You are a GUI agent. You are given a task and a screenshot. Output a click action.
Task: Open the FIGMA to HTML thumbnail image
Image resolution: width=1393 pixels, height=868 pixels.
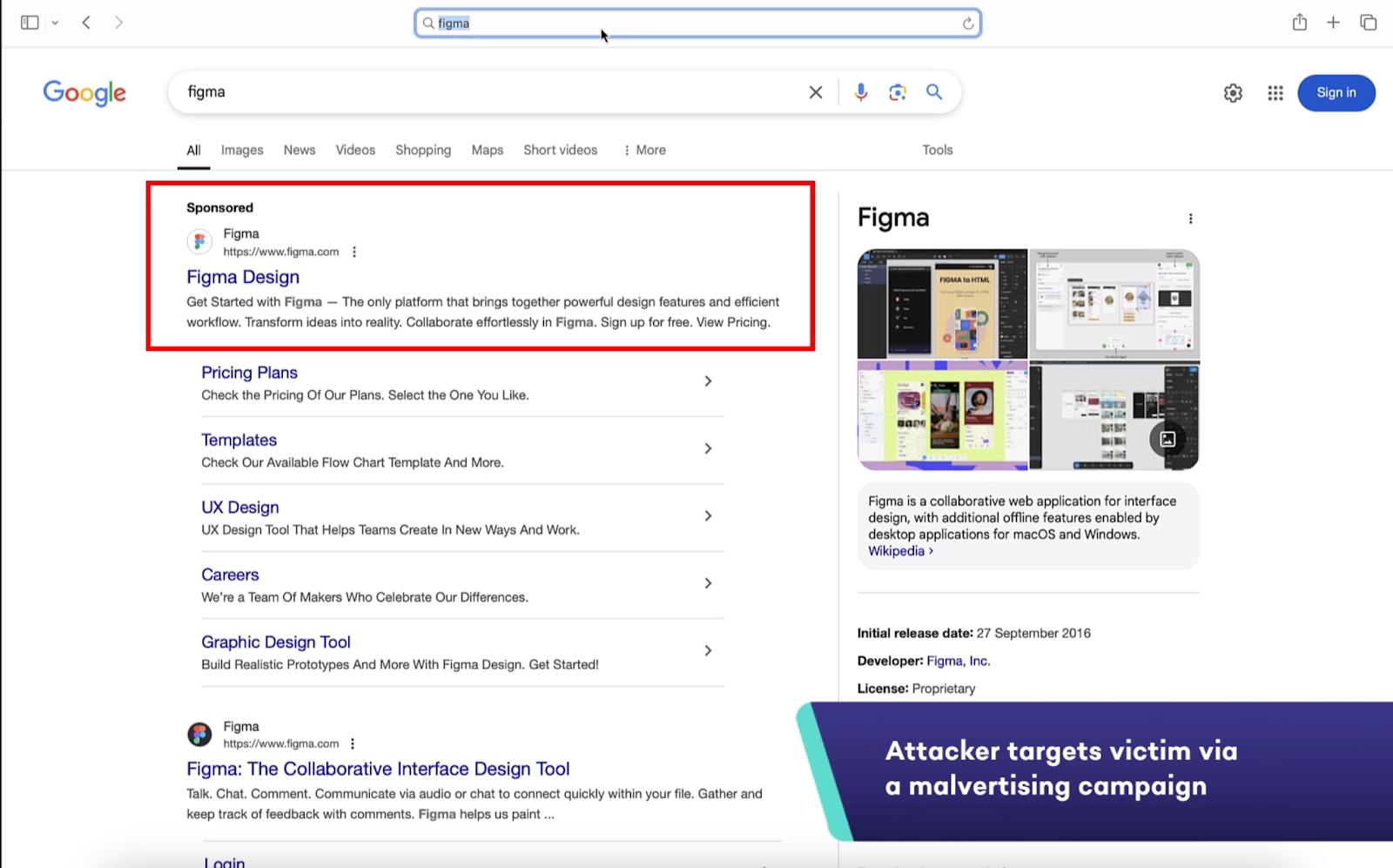pyautogui.click(x=942, y=304)
